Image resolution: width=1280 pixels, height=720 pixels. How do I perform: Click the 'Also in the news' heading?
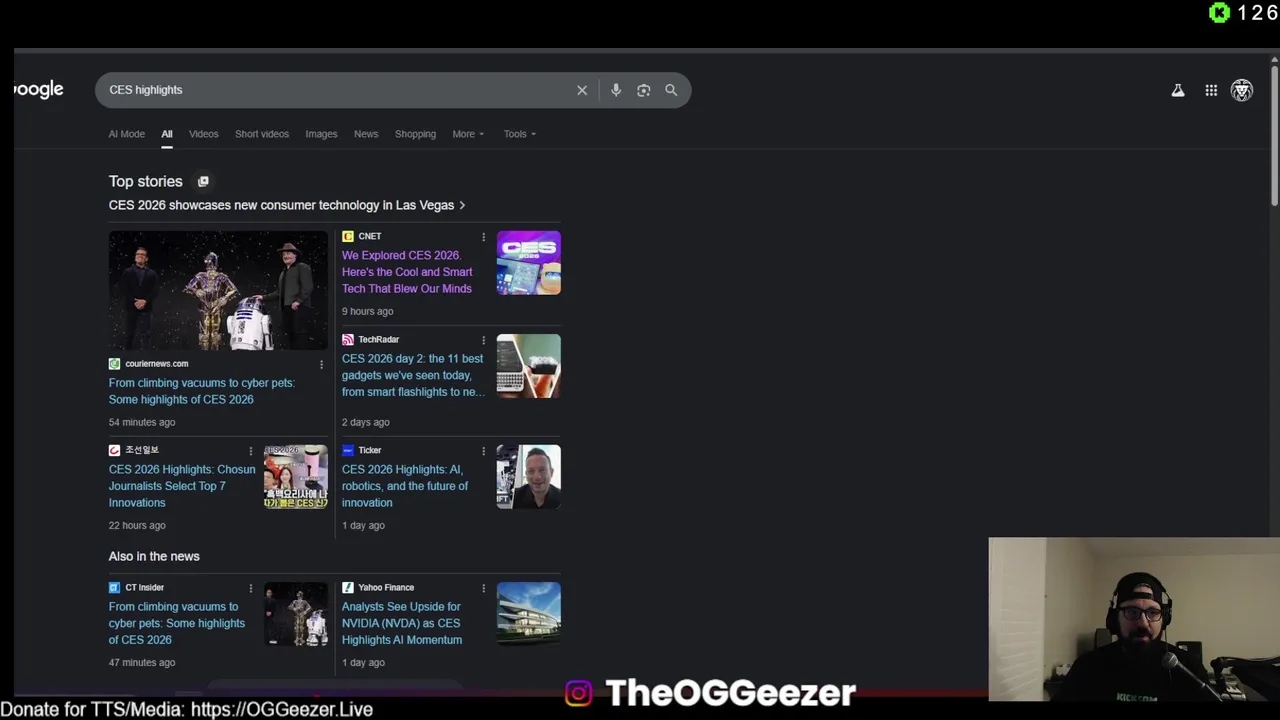pyautogui.click(x=154, y=556)
